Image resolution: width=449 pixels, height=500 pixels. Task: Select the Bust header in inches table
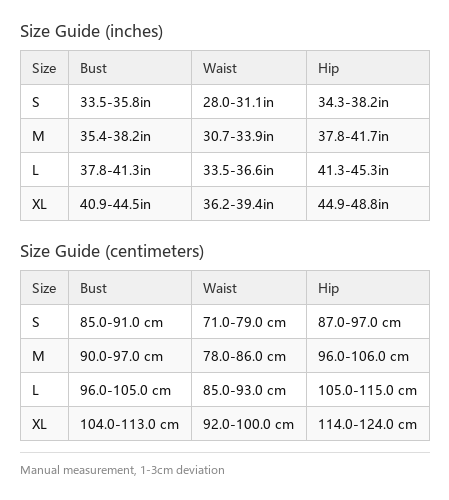click(130, 68)
